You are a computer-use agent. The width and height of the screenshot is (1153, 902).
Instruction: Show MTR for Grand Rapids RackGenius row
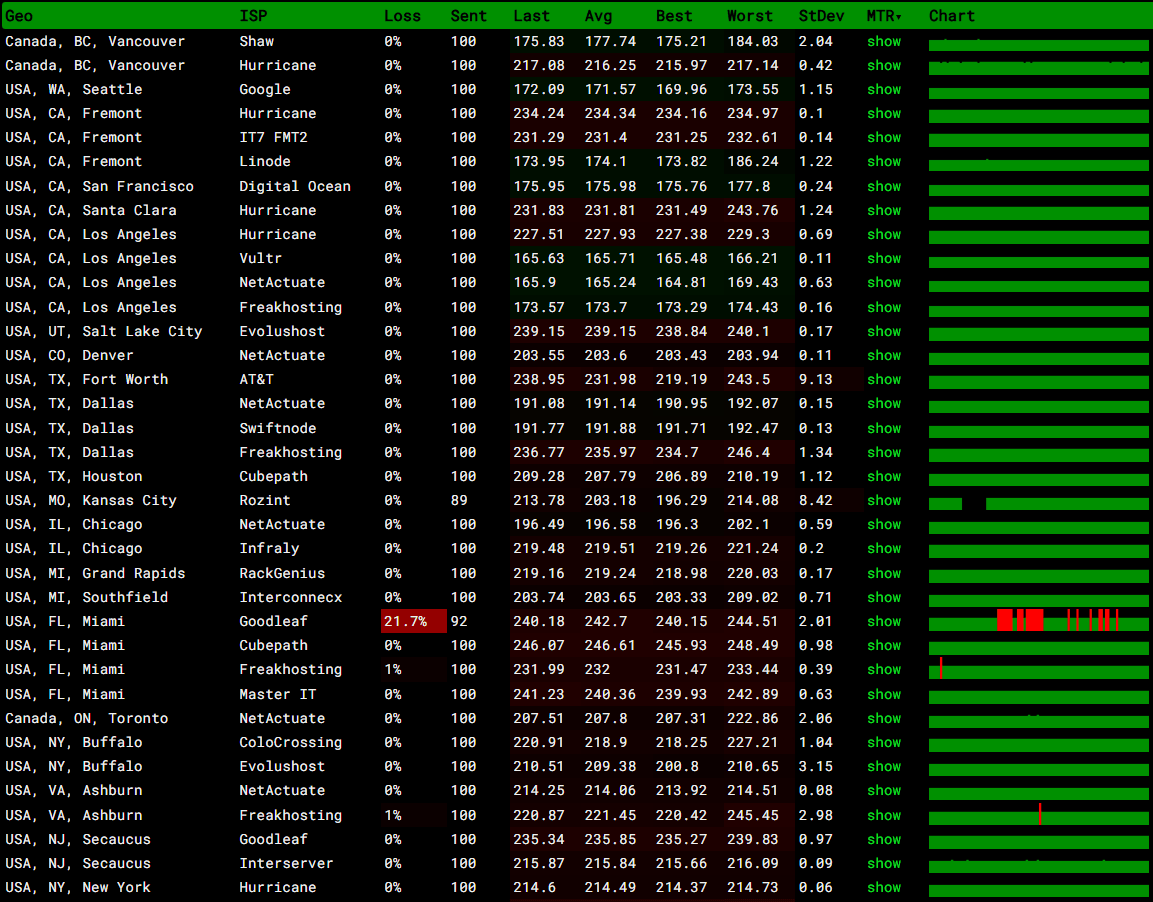coord(884,573)
